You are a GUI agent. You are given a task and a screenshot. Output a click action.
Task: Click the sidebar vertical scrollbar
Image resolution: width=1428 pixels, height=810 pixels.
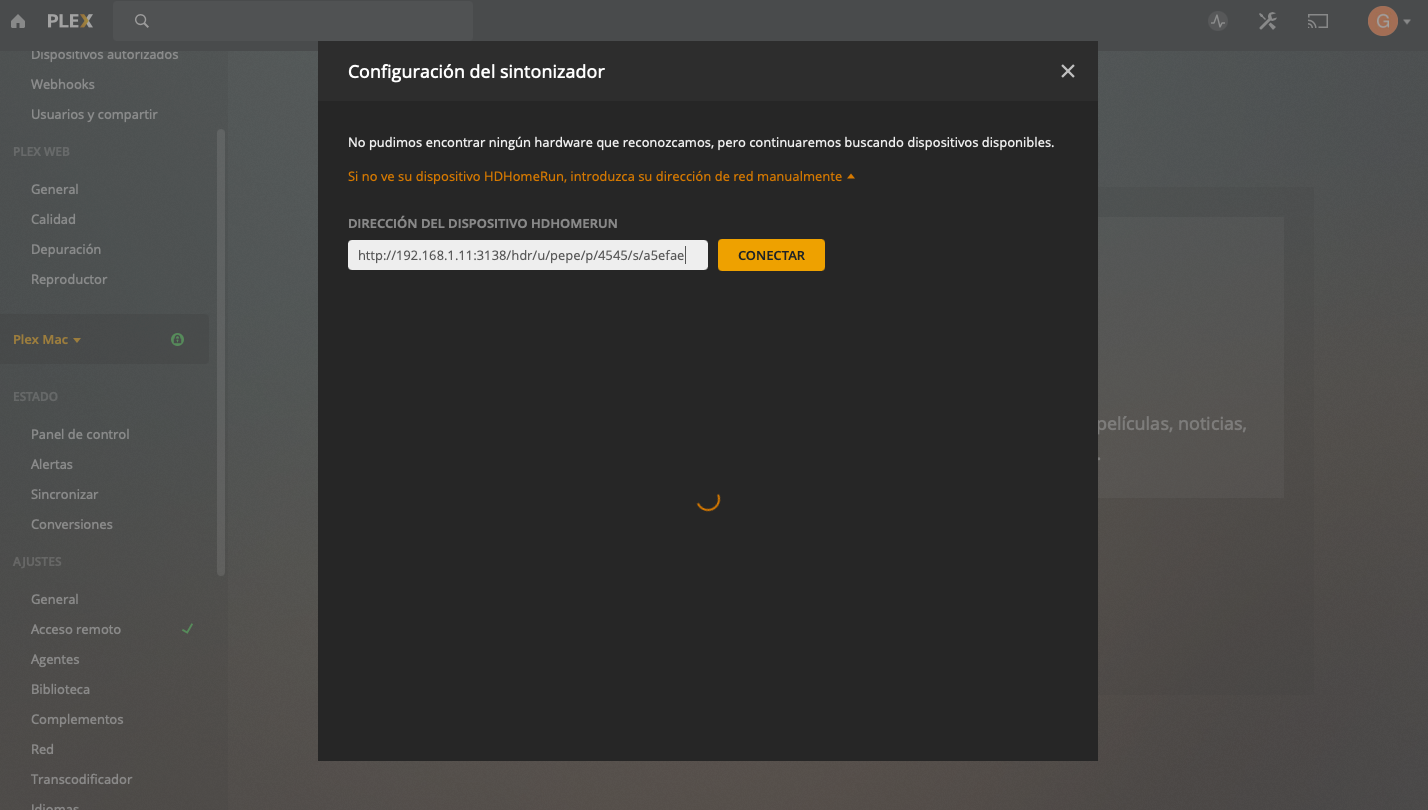click(x=221, y=352)
